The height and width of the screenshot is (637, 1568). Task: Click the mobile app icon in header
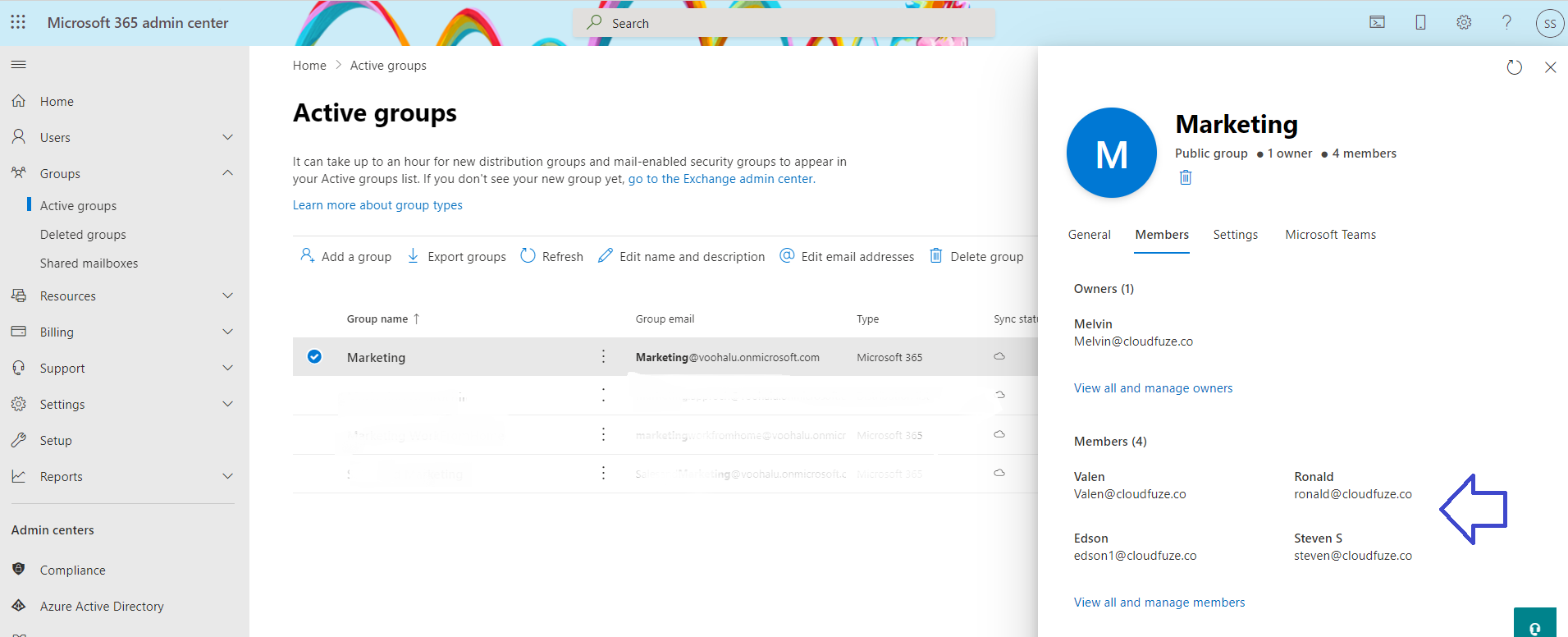tap(1420, 22)
